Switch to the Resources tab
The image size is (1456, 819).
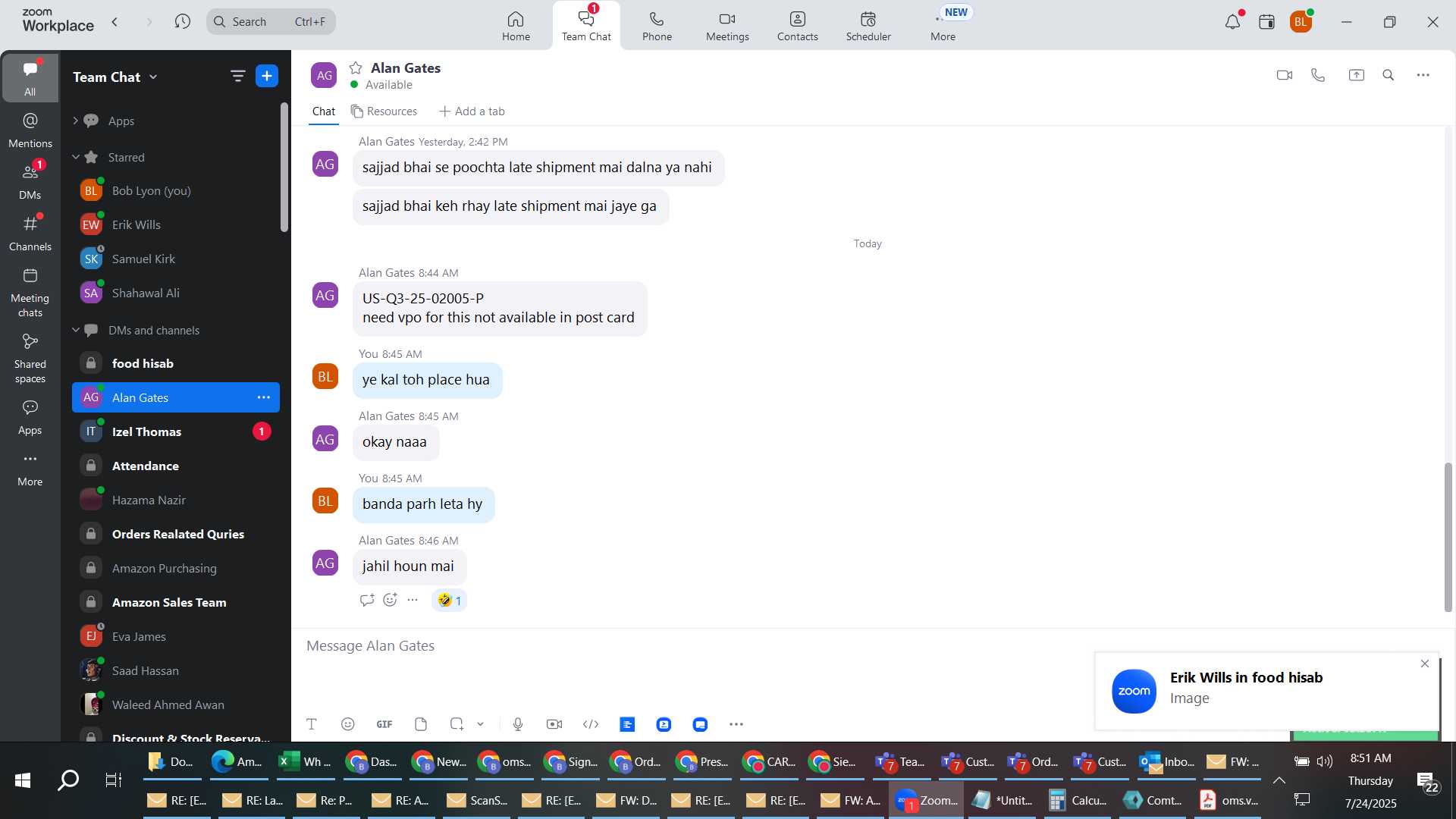[384, 111]
